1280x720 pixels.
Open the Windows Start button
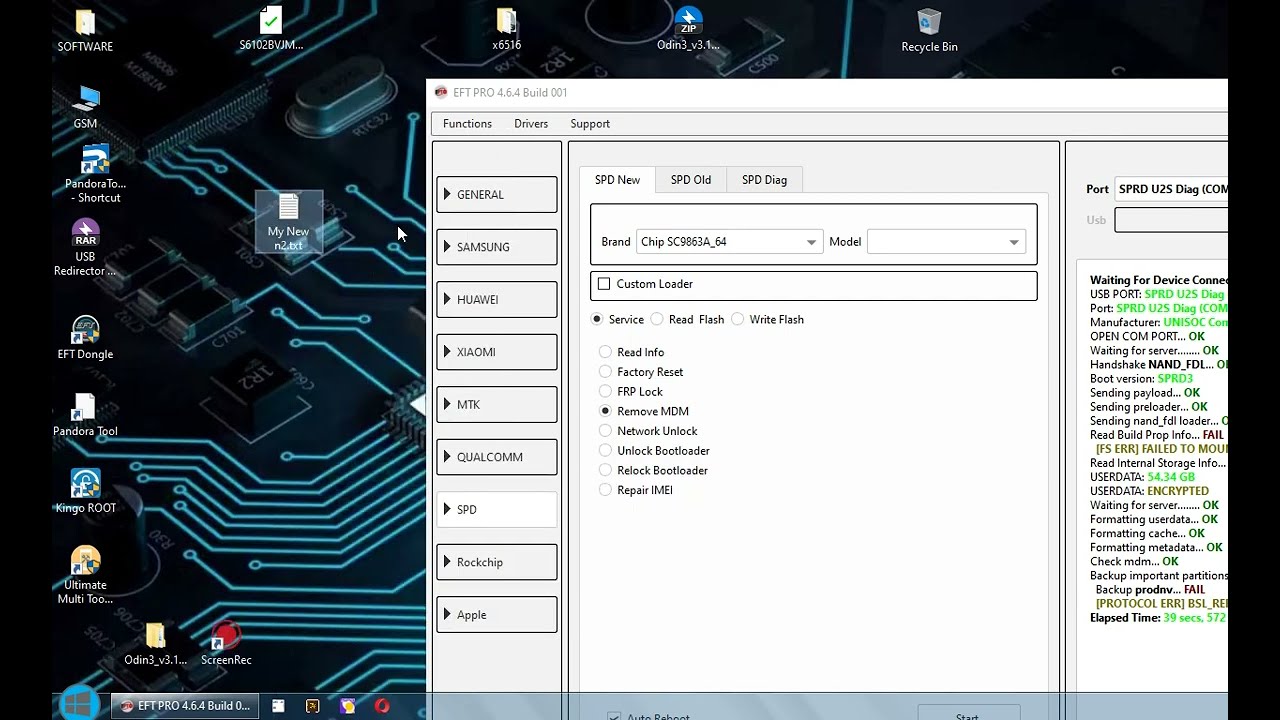(x=78, y=705)
